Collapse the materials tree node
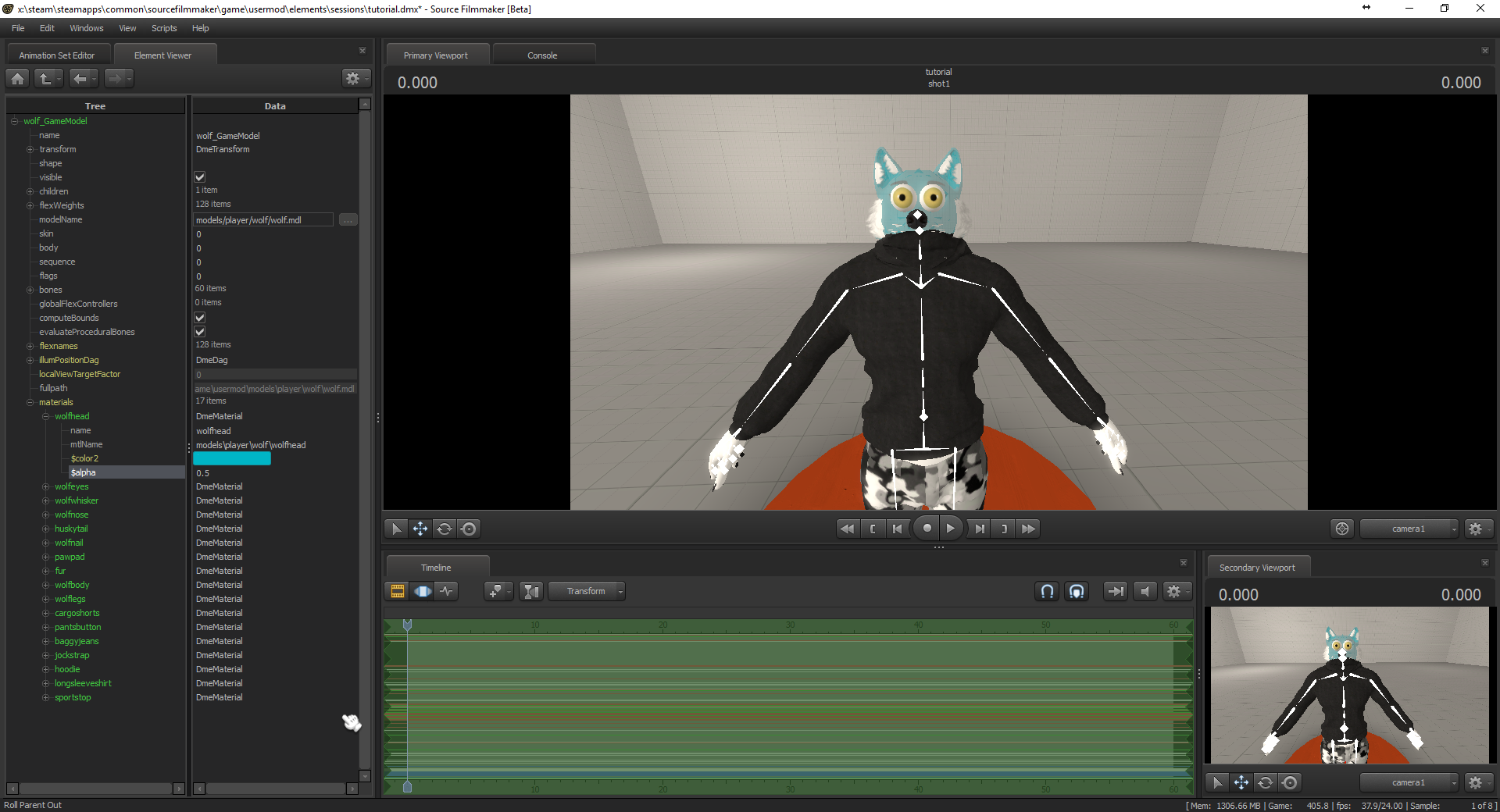Screen dimensions: 1500x812 (30, 402)
